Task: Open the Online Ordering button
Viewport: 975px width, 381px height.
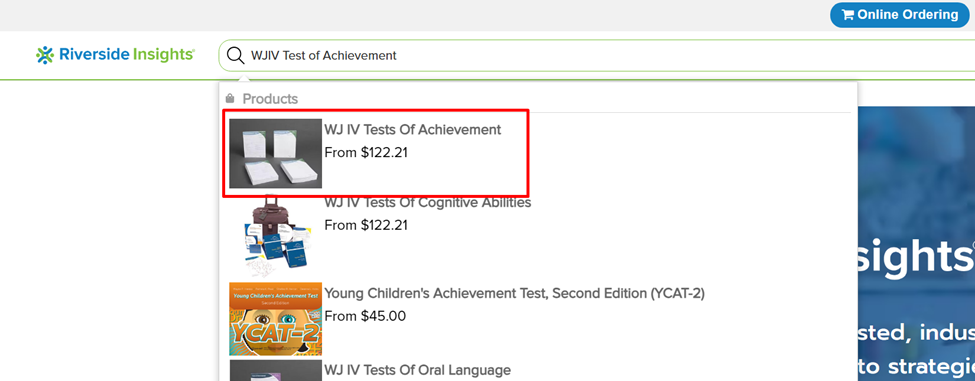Action: (x=900, y=14)
